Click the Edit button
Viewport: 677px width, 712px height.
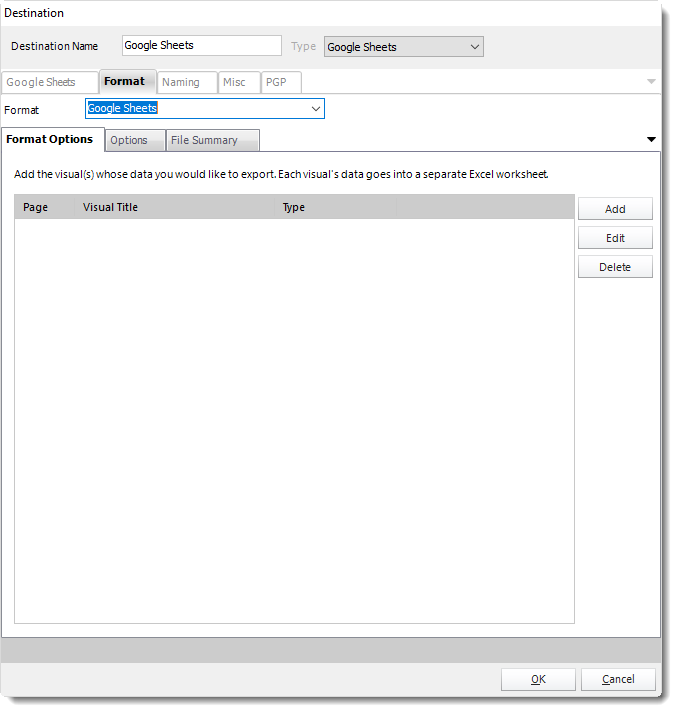tap(615, 238)
